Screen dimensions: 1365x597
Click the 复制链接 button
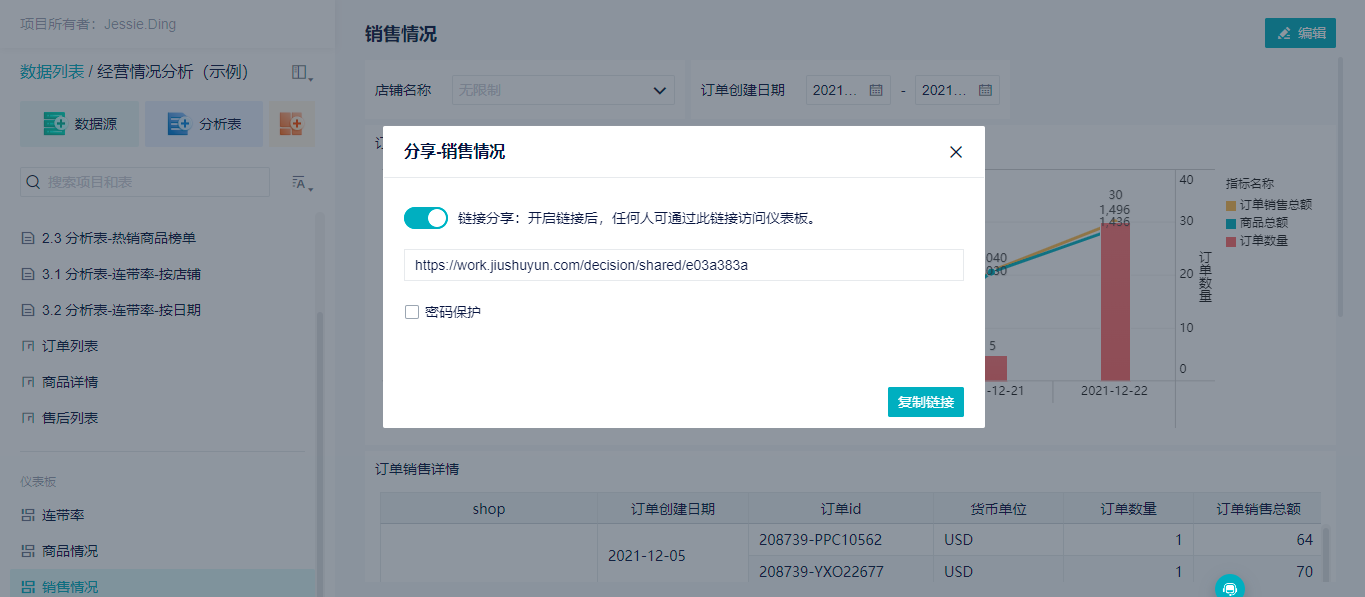[x=925, y=402]
